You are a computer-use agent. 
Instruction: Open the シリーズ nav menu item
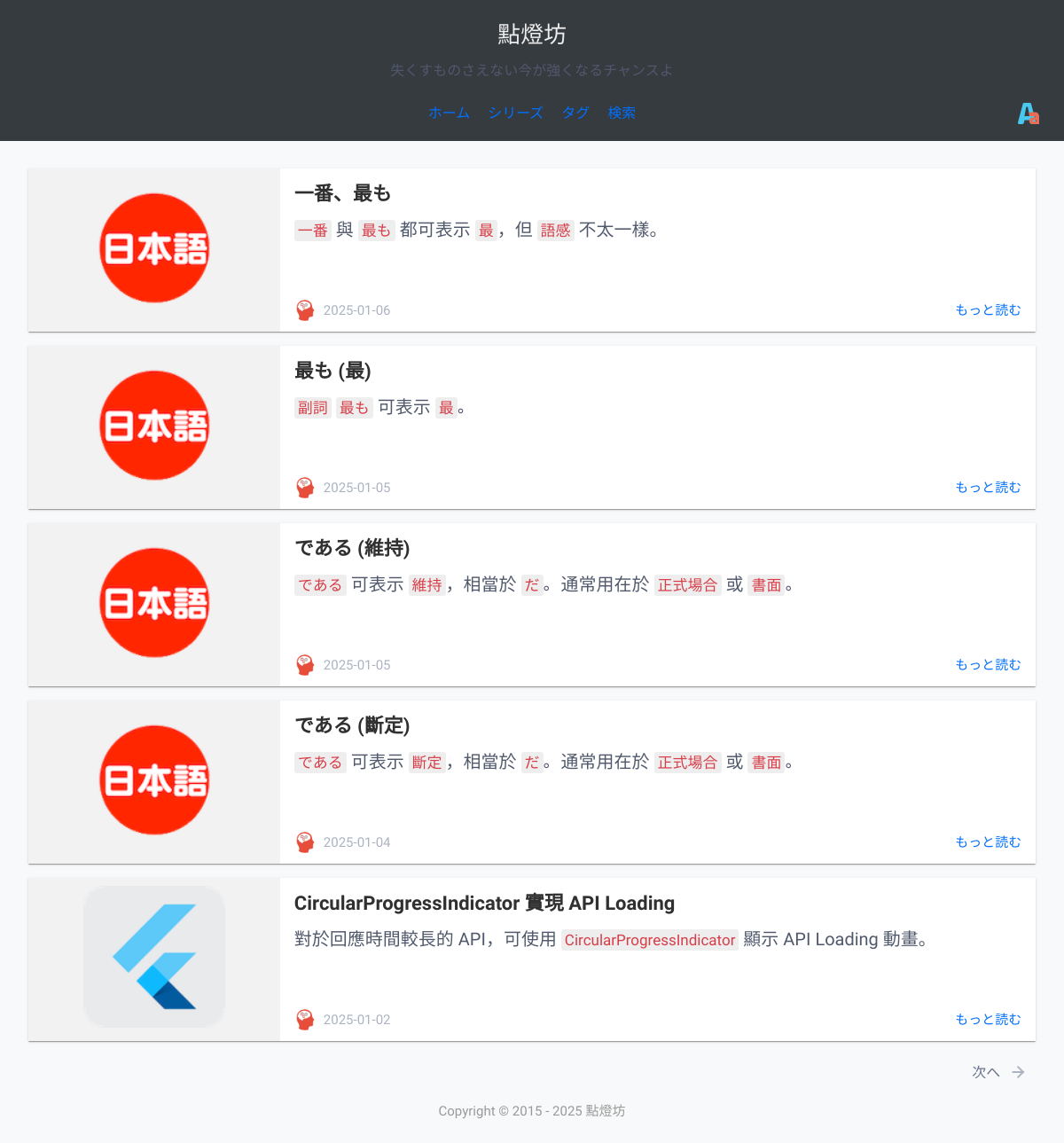[x=515, y=113]
